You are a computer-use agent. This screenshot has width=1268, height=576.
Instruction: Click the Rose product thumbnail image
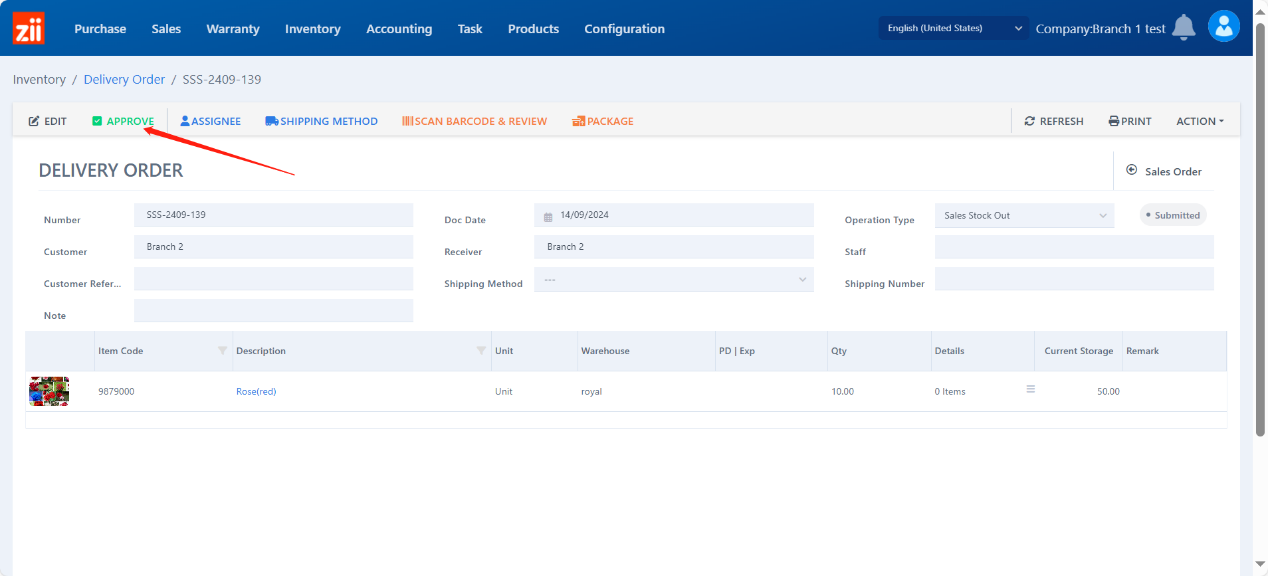click(49, 391)
